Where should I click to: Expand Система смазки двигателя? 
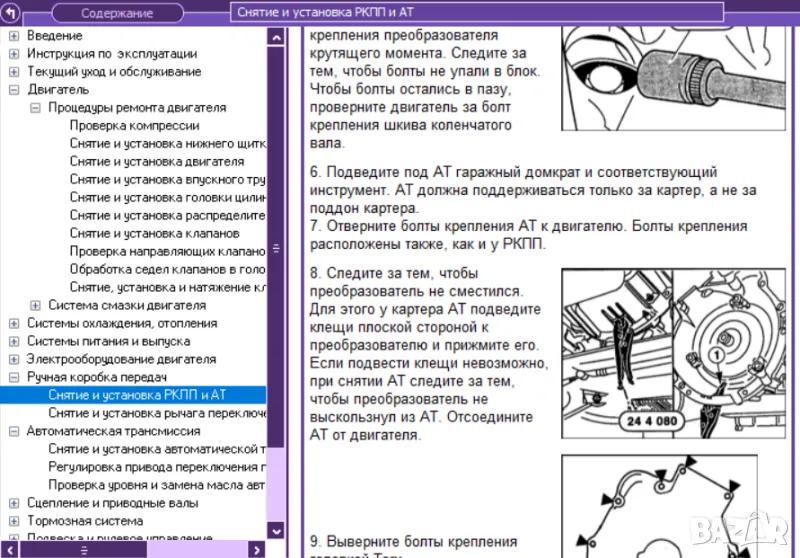click(36, 306)
